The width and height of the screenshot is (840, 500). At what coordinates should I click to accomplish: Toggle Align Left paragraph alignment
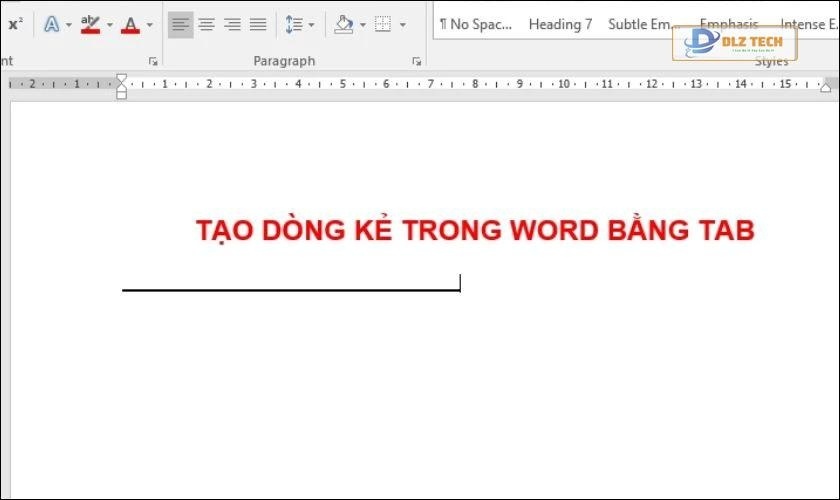[x=180, y=24]
